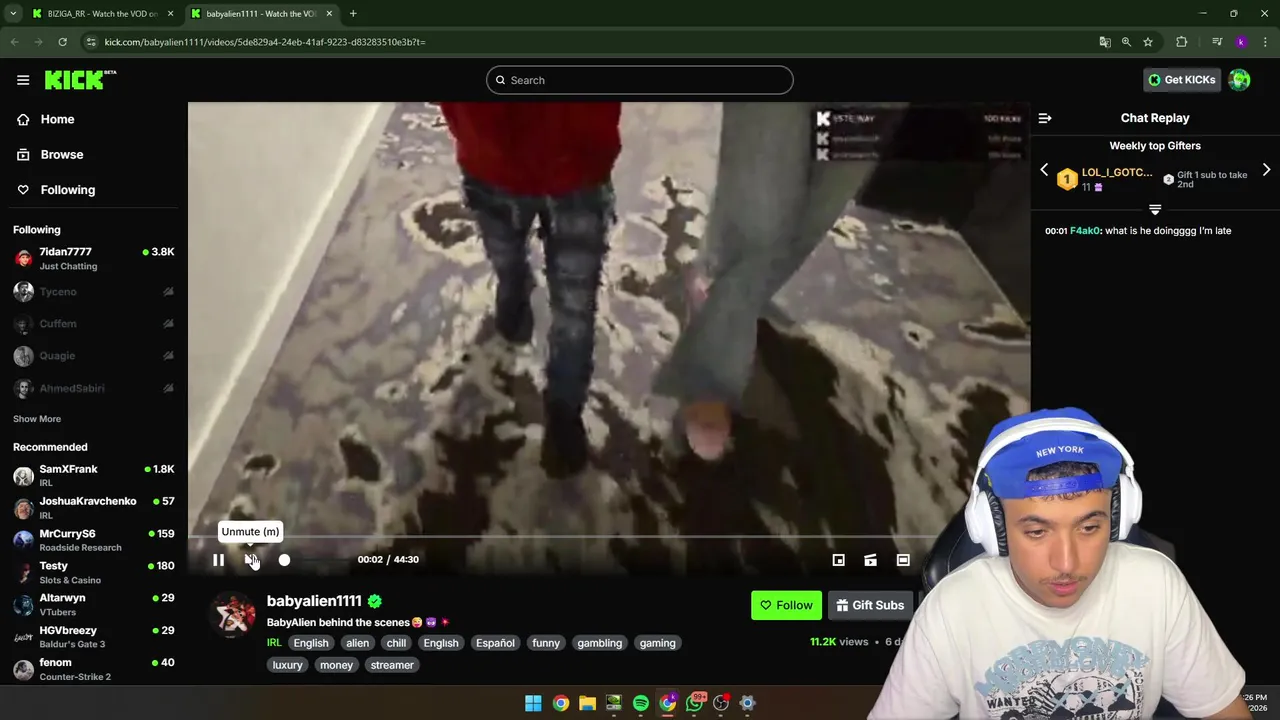Enable picture-in-picture mode icon
Image resolution: width=1280 pixels, height=720 pixels.
(x=839, y=560)
